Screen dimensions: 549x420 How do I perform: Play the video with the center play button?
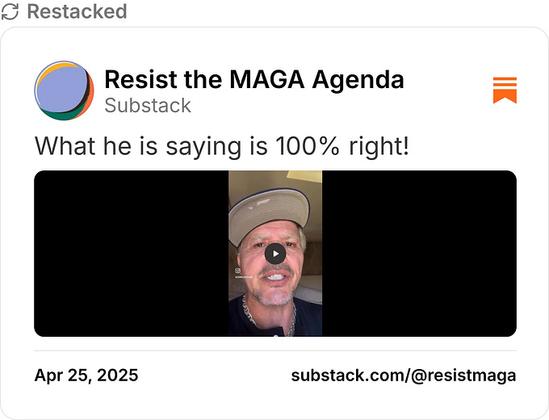[275, 254]
